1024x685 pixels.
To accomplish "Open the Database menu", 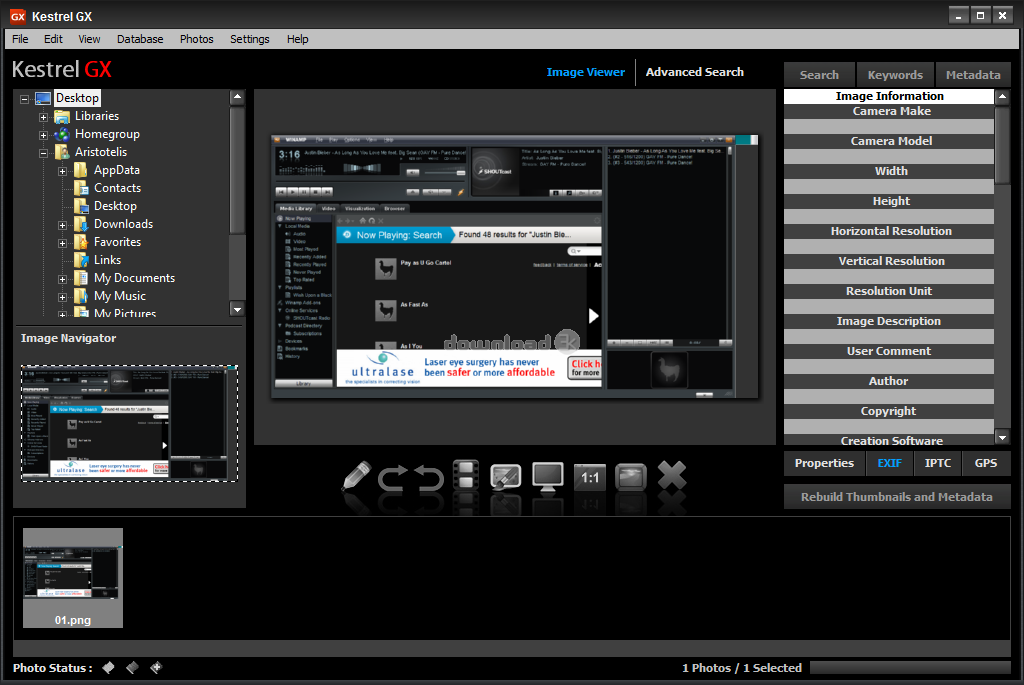I will coord(140,39).
